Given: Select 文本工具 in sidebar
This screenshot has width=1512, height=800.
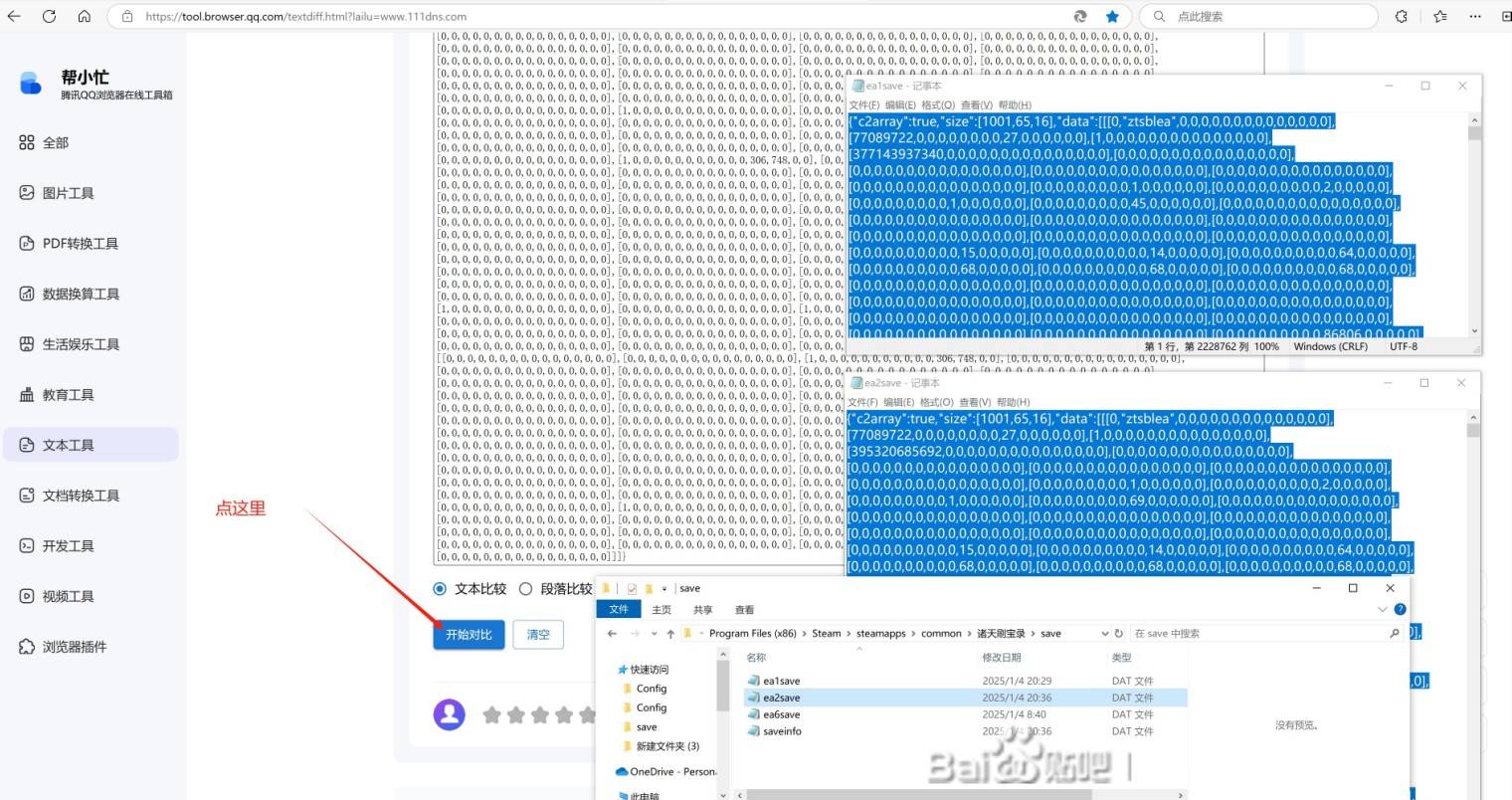Looking at the screenshot, I should point(91,445).
